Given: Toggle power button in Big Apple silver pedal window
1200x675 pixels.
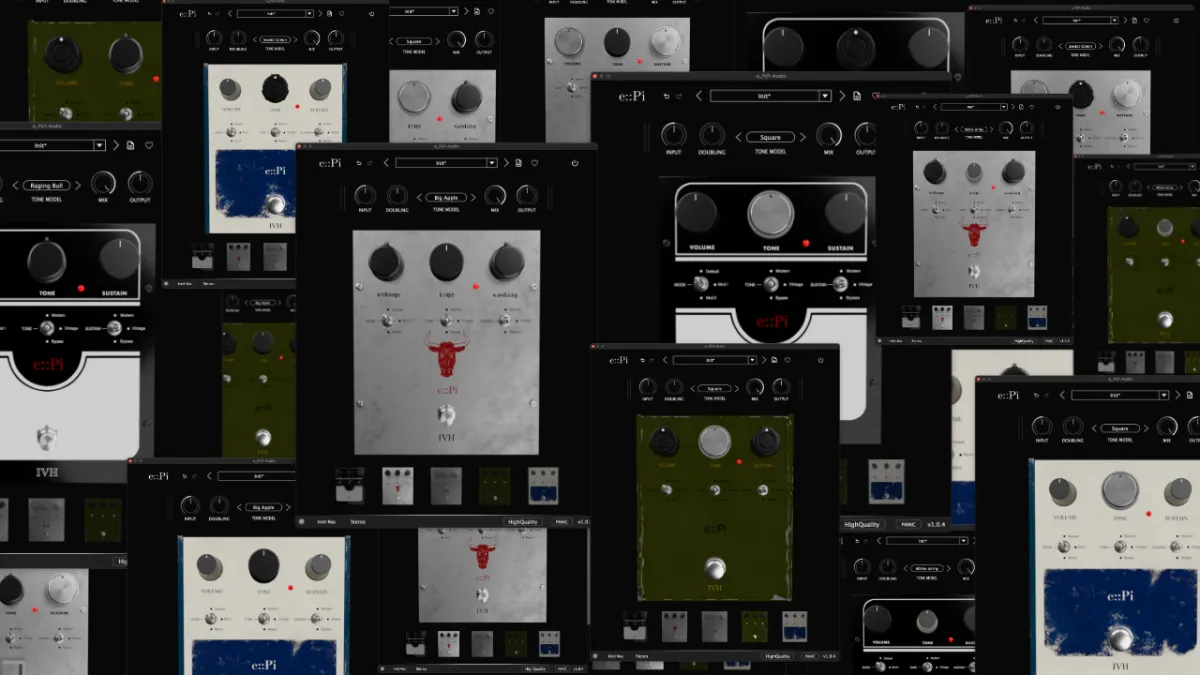Looking at the screenshot, I should 575,163.
